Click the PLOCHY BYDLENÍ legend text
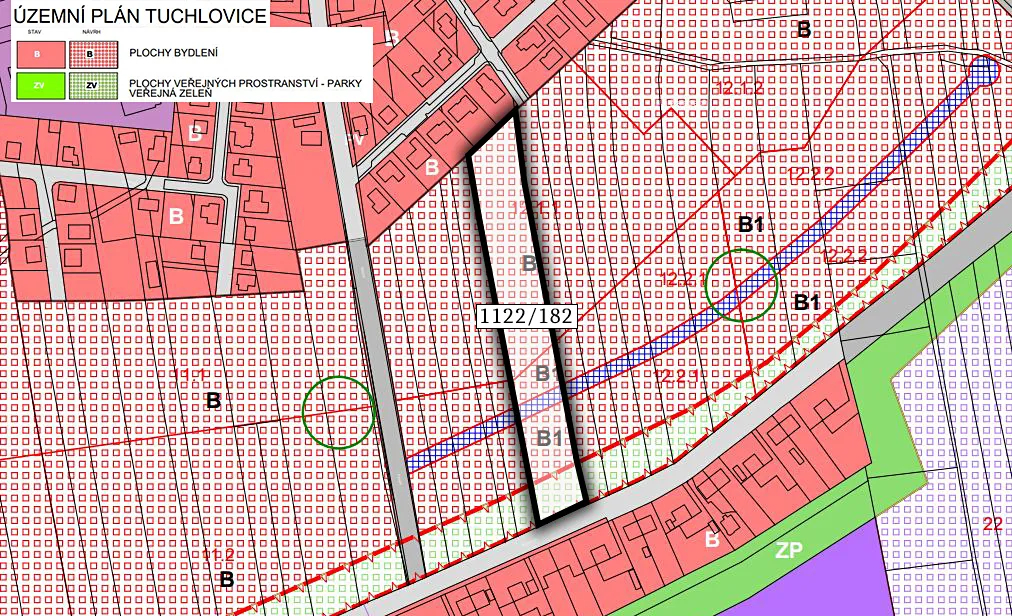The image size is (1012, 616). point(174,51)
